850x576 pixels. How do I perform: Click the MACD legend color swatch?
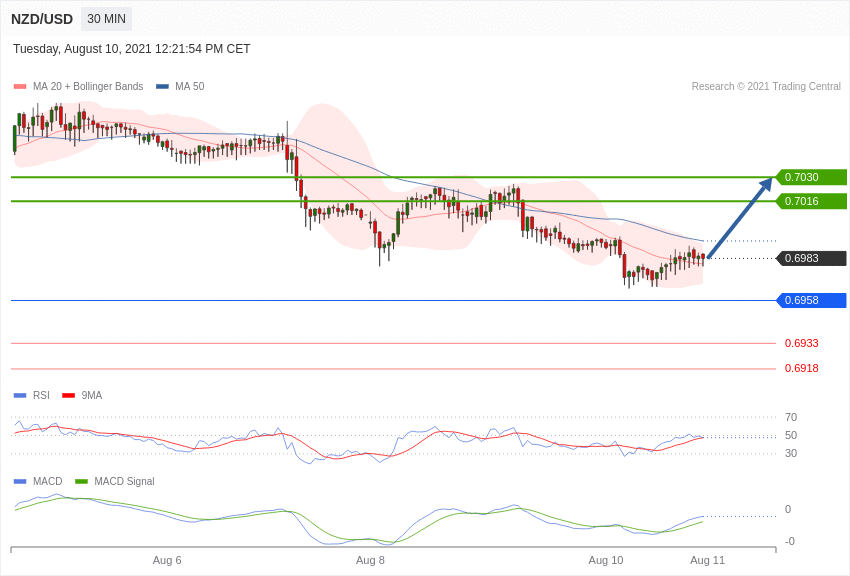20,481
